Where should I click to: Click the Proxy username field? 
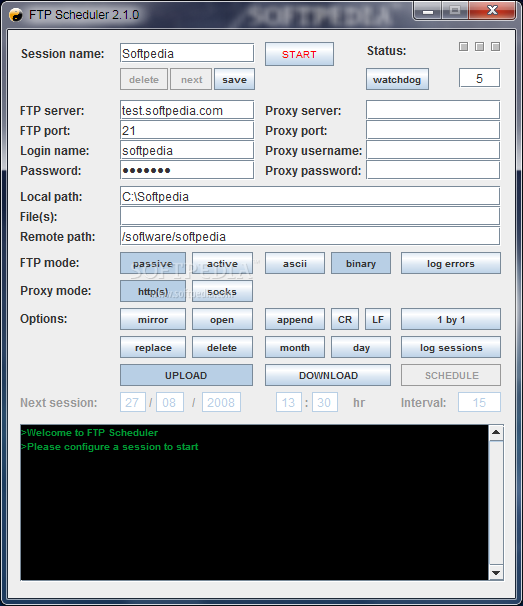pyautogui.click(x=433, y=150)
